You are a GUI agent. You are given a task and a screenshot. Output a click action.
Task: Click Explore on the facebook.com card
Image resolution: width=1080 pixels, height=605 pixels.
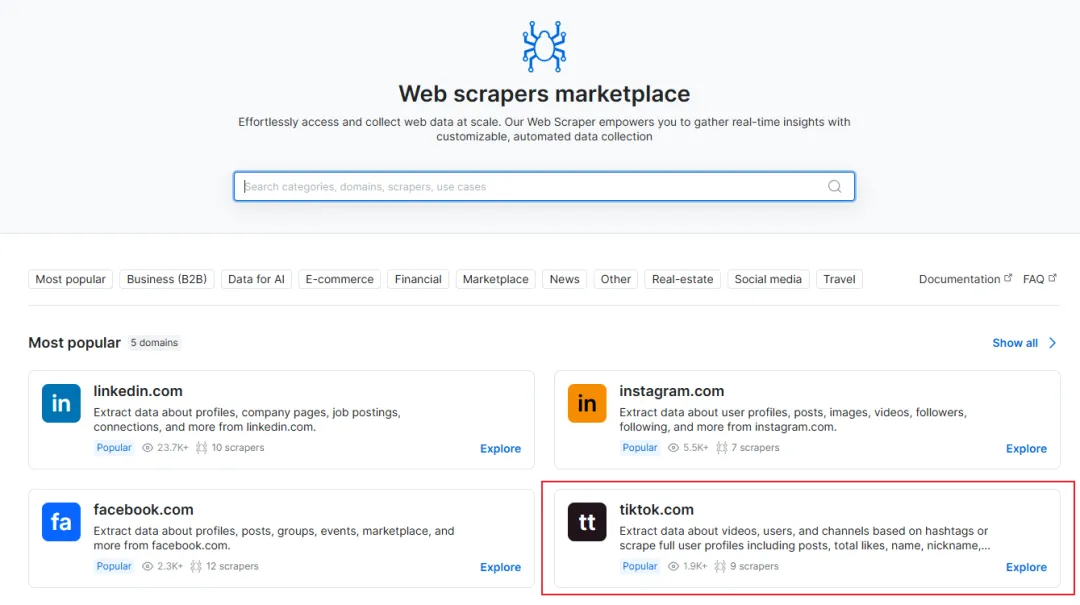pyautogui.click(x=500, y=567)
